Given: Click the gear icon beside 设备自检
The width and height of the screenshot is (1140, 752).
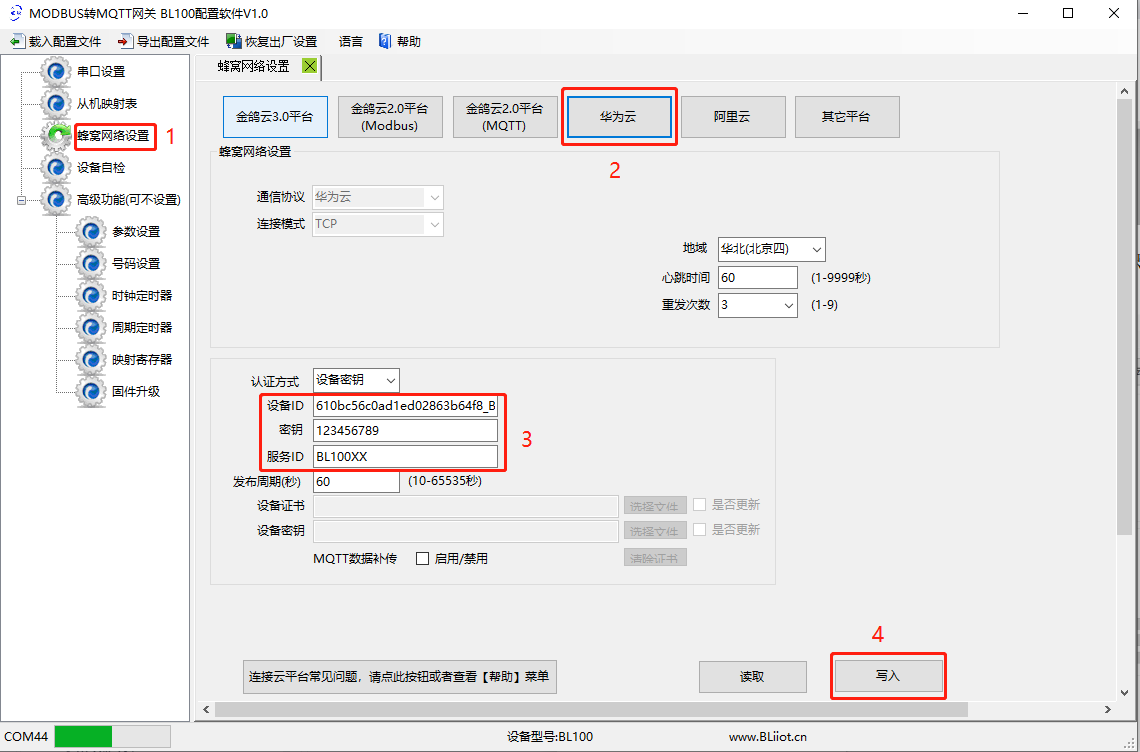Looking at the screenshot, I should 55,167.
